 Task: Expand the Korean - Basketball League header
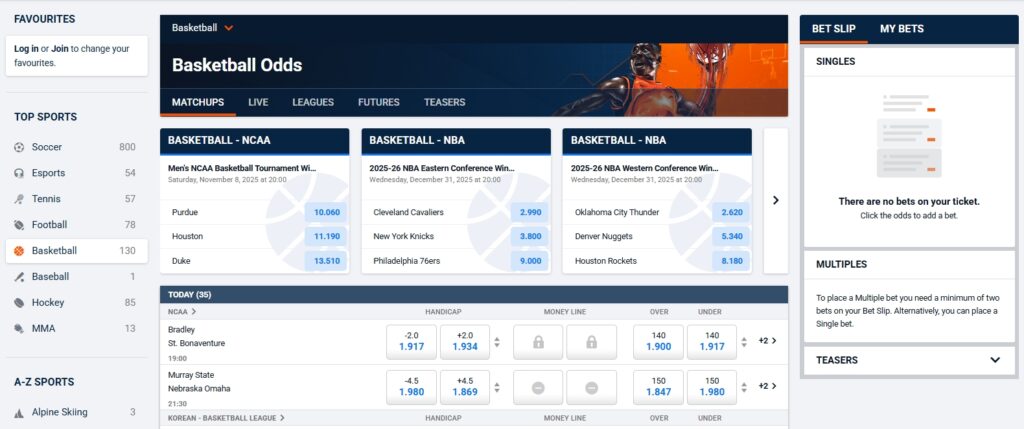point(227,418)
